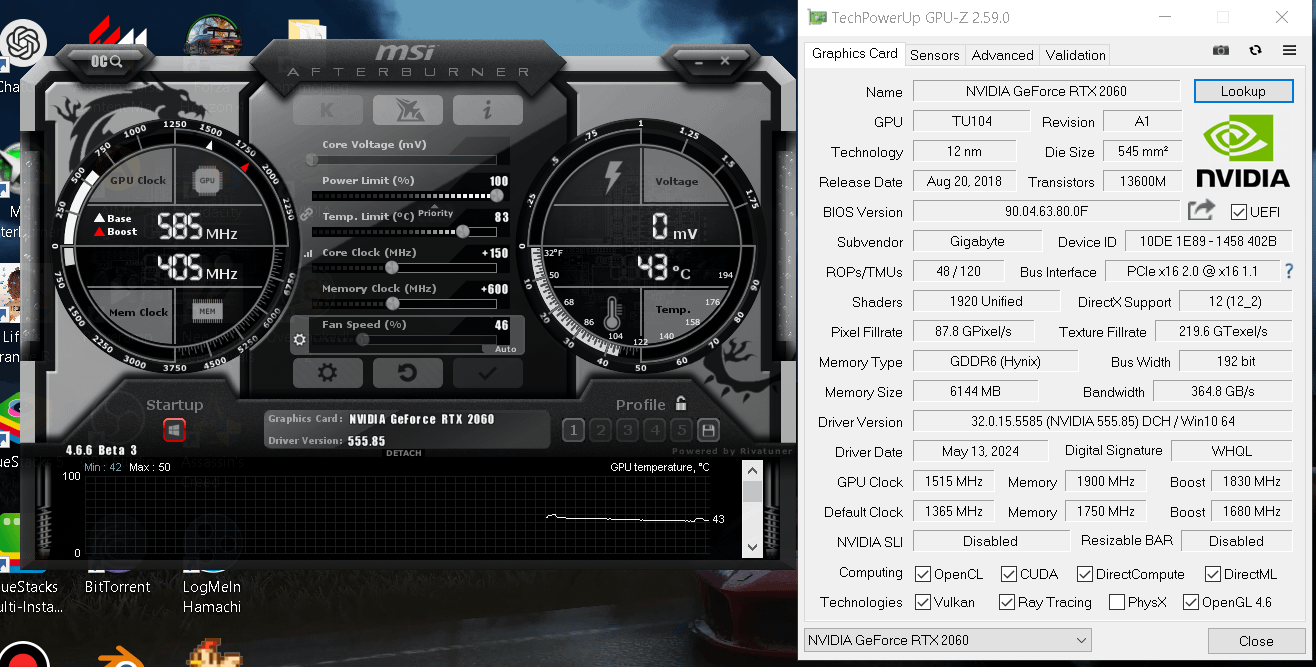Click the fan settings gear beside Fan Speed
1316x667 pixels.
pos(299,340)
